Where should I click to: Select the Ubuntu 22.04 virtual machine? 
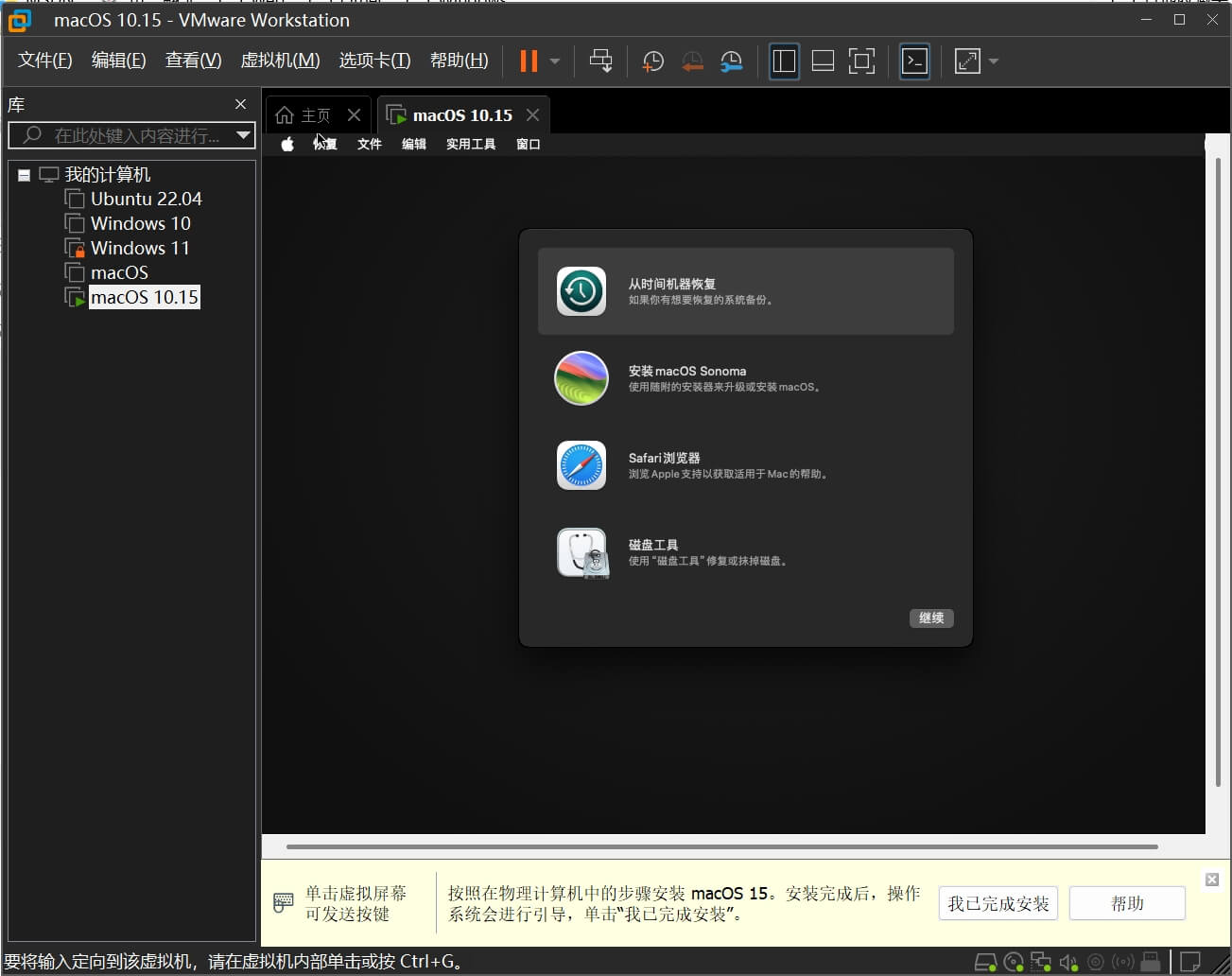(146, 199)
